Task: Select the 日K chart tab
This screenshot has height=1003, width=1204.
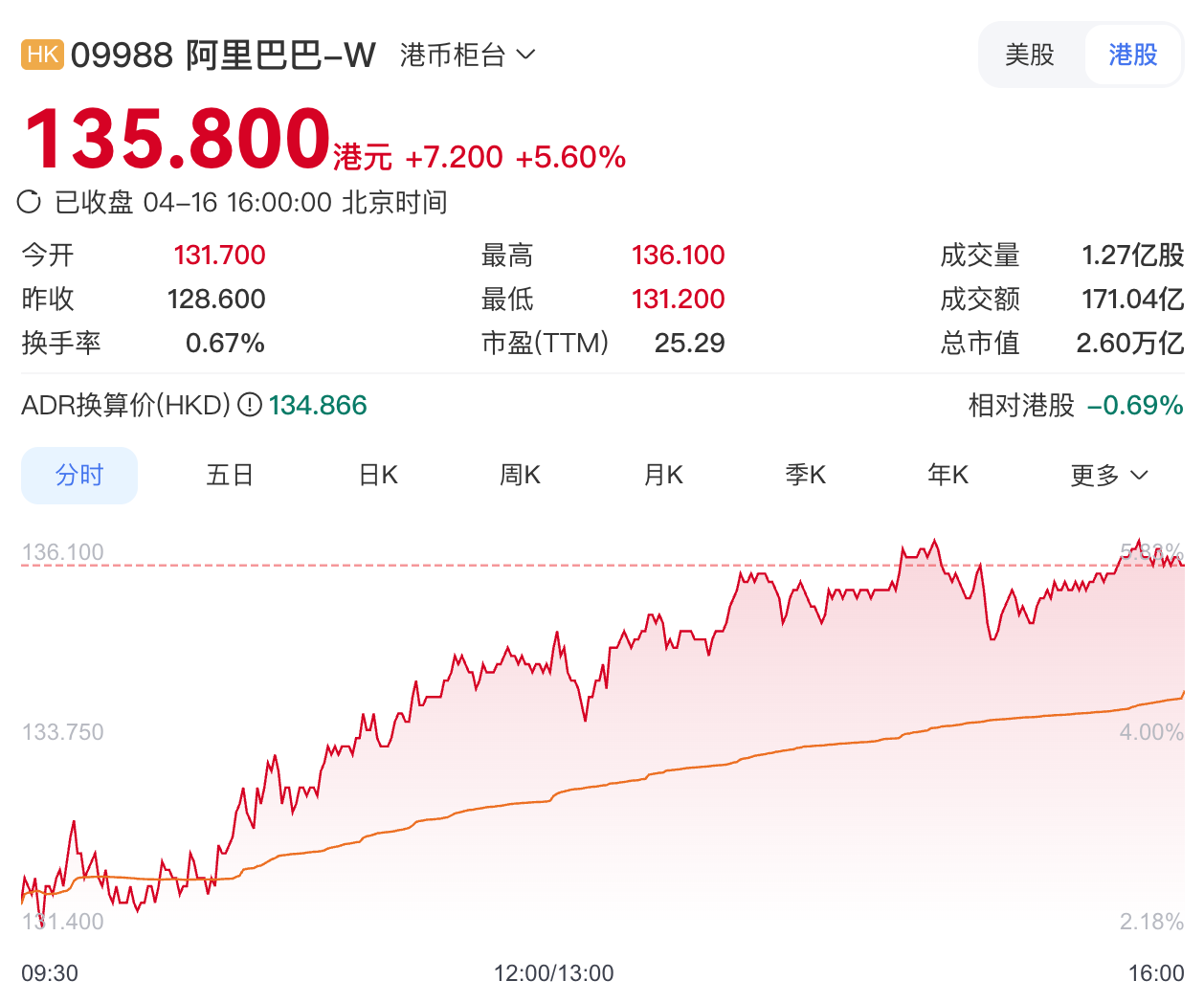Action: pos(378,475)
